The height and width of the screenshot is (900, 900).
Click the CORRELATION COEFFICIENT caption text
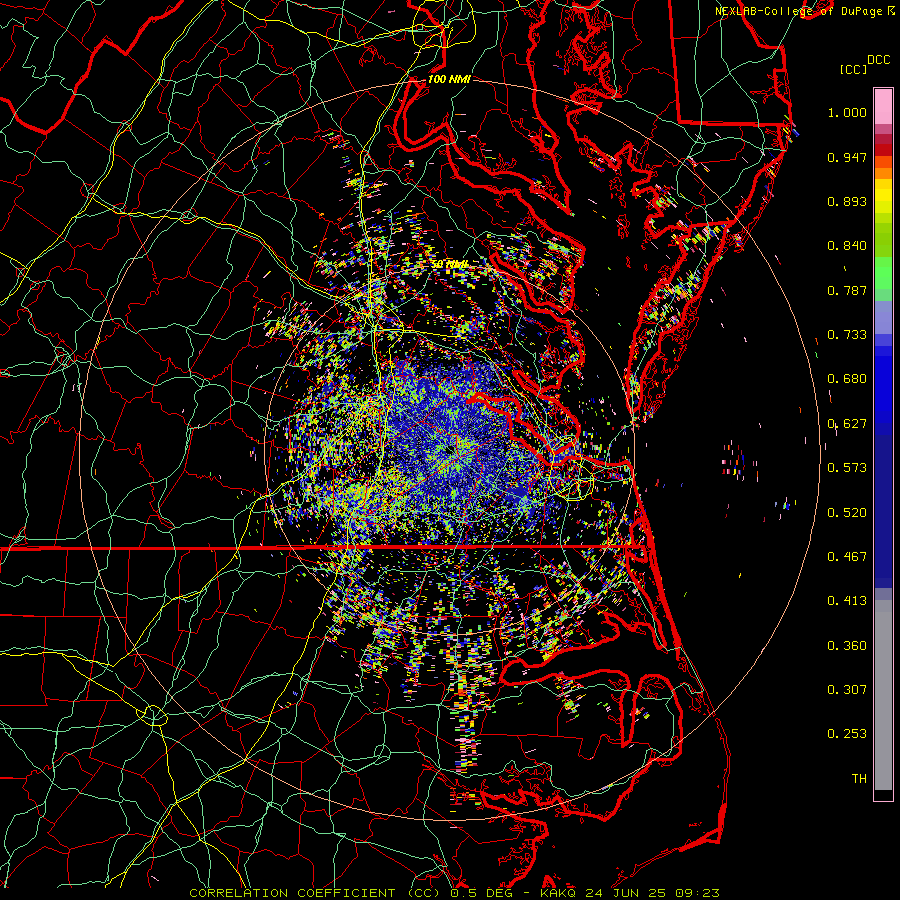(x=292, y=893)
